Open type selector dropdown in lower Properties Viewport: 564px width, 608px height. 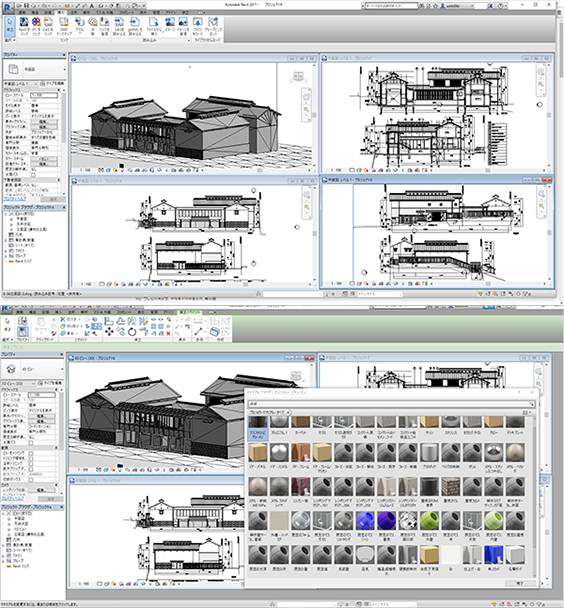(62, 369)
